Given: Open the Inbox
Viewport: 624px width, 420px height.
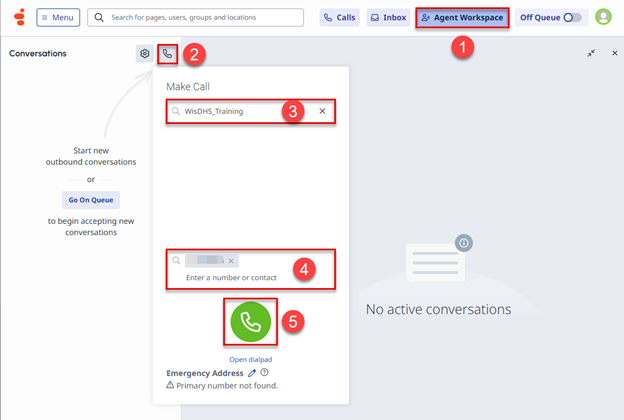Looking at the screenshot, I should (x=387, y=18).
